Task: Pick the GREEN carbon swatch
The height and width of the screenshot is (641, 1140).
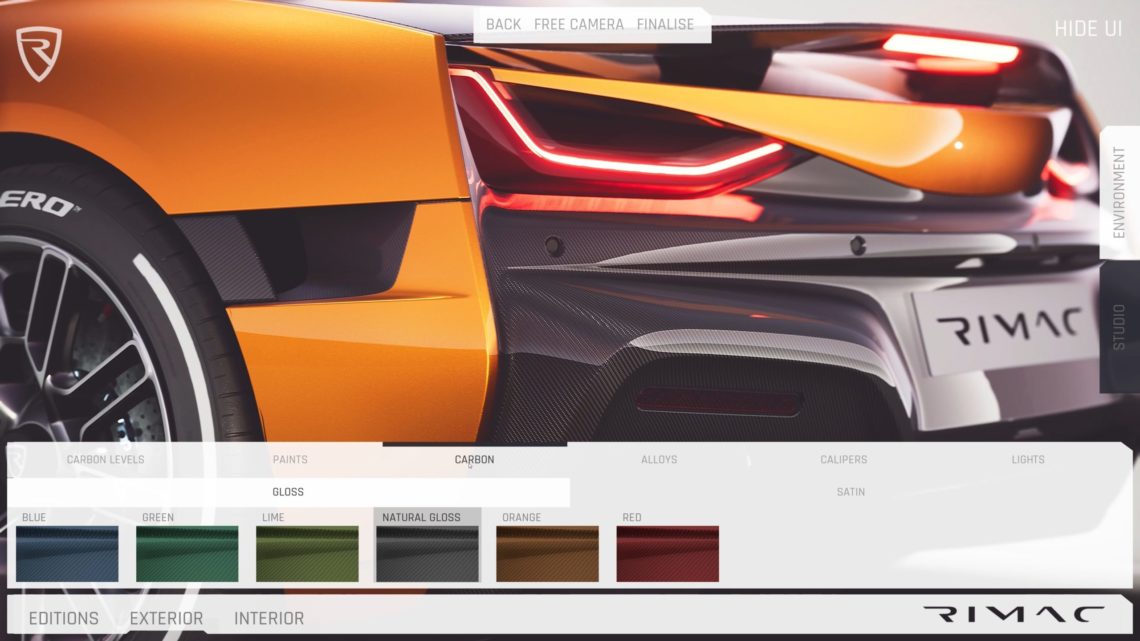Action: point(187,554)
